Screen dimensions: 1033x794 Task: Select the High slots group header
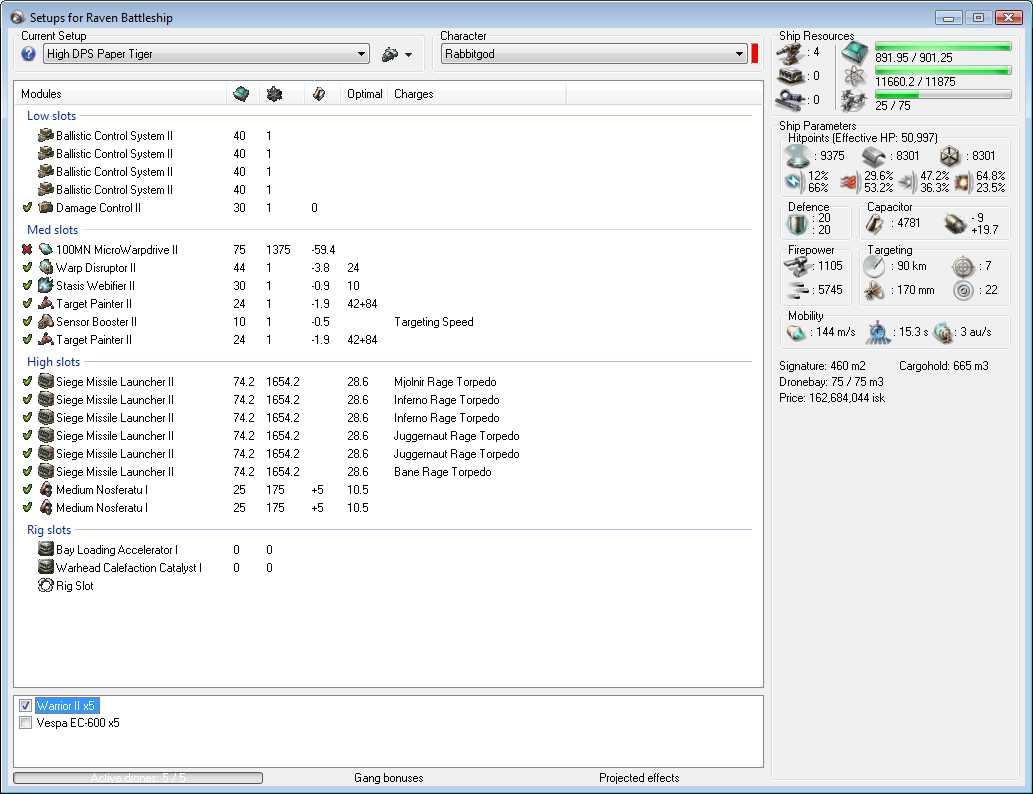pos(53,362)
